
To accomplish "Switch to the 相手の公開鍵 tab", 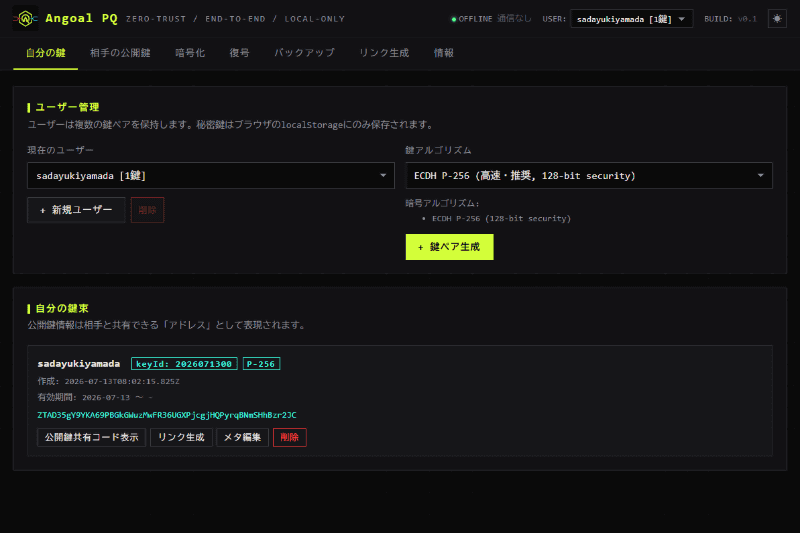I will tap(120, 53).
